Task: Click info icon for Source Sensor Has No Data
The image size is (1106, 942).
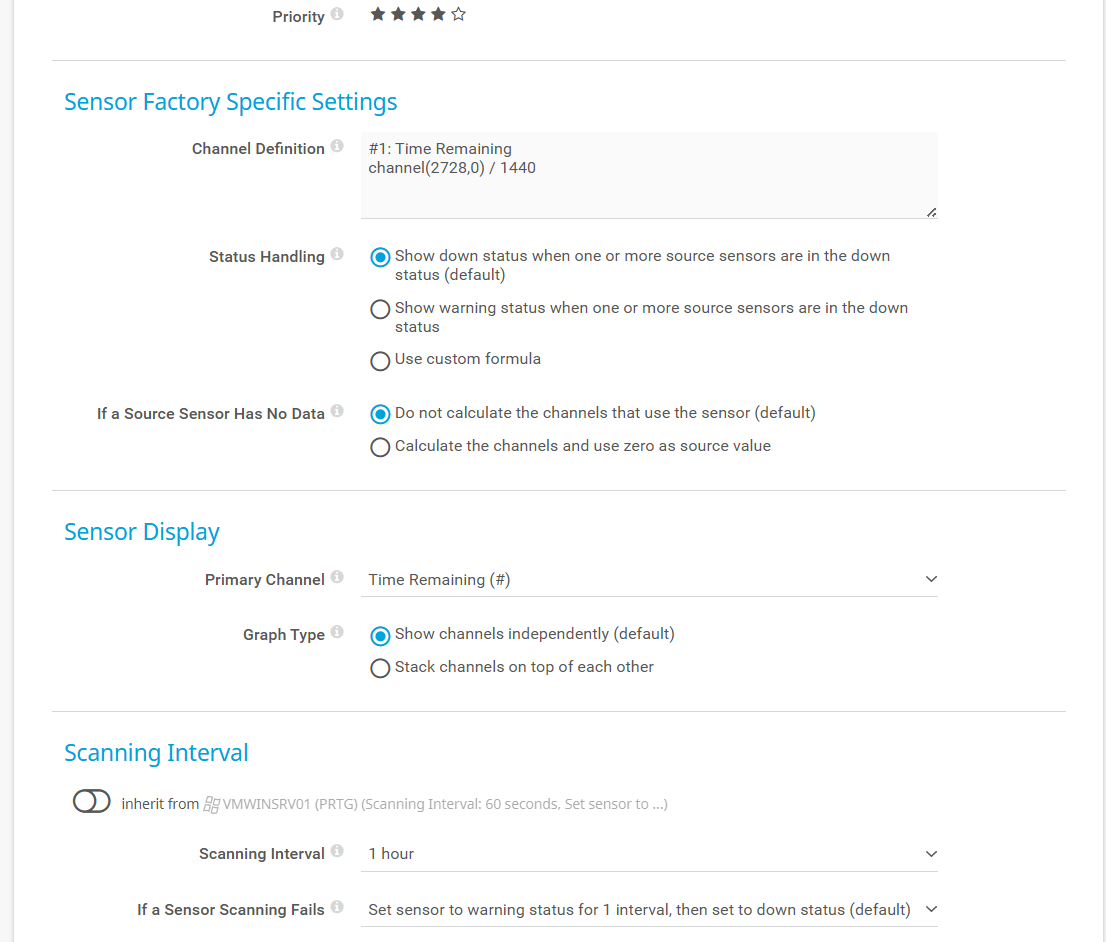Action: tap(337, 412)
